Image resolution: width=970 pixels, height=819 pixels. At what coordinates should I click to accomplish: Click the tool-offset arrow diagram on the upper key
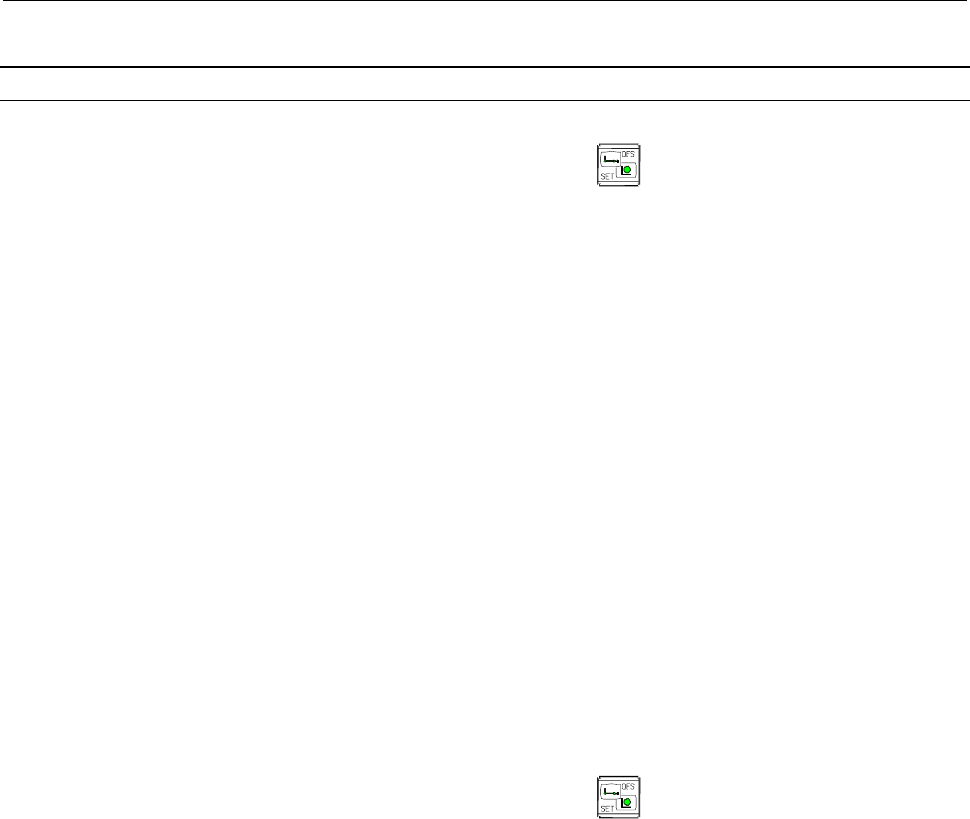pos(611,158)
